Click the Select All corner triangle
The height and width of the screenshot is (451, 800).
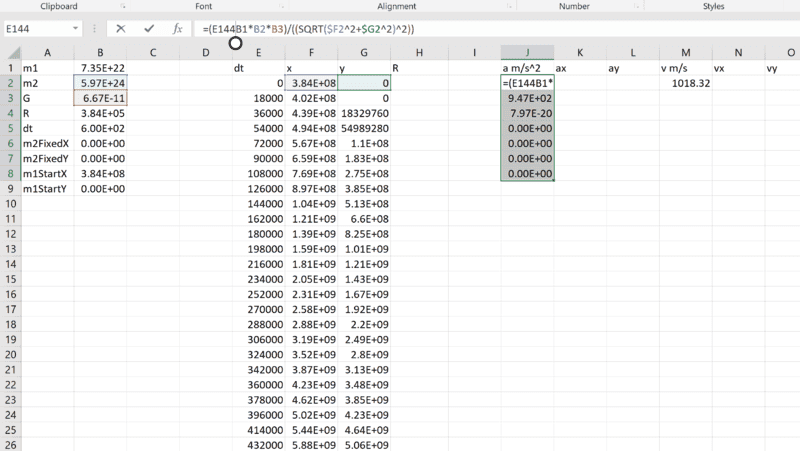point(9,52)
